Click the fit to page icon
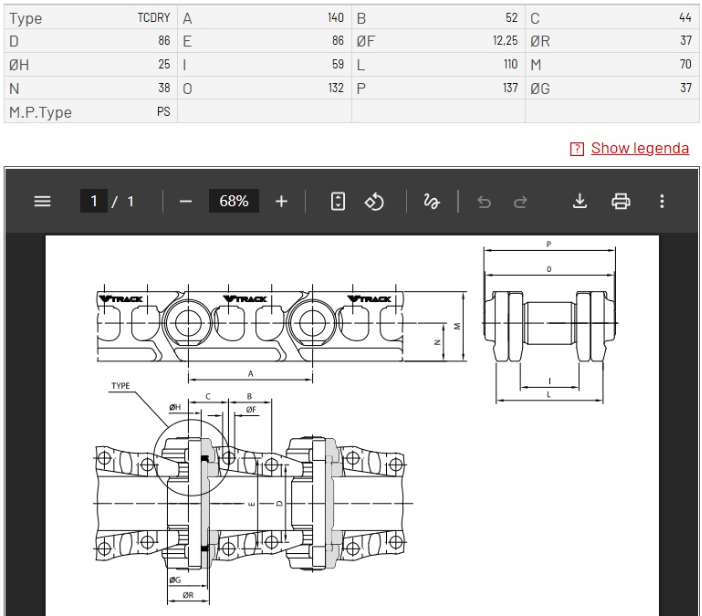Image resolution: width=702 pixels, height=616 pixels. click(337, 201)
